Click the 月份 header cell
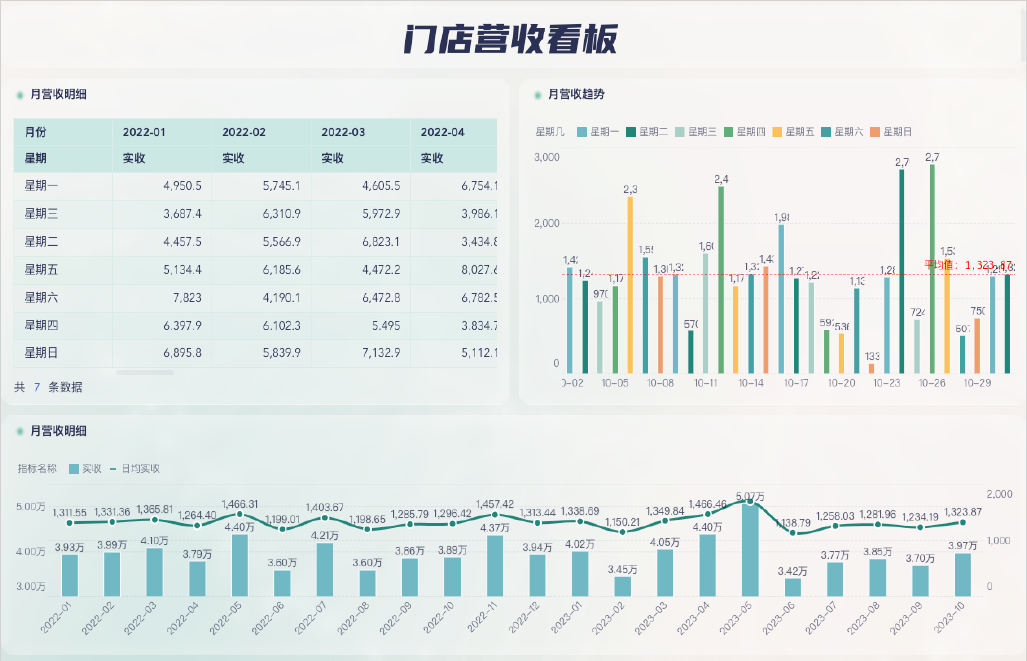 (x=35, y=132)
